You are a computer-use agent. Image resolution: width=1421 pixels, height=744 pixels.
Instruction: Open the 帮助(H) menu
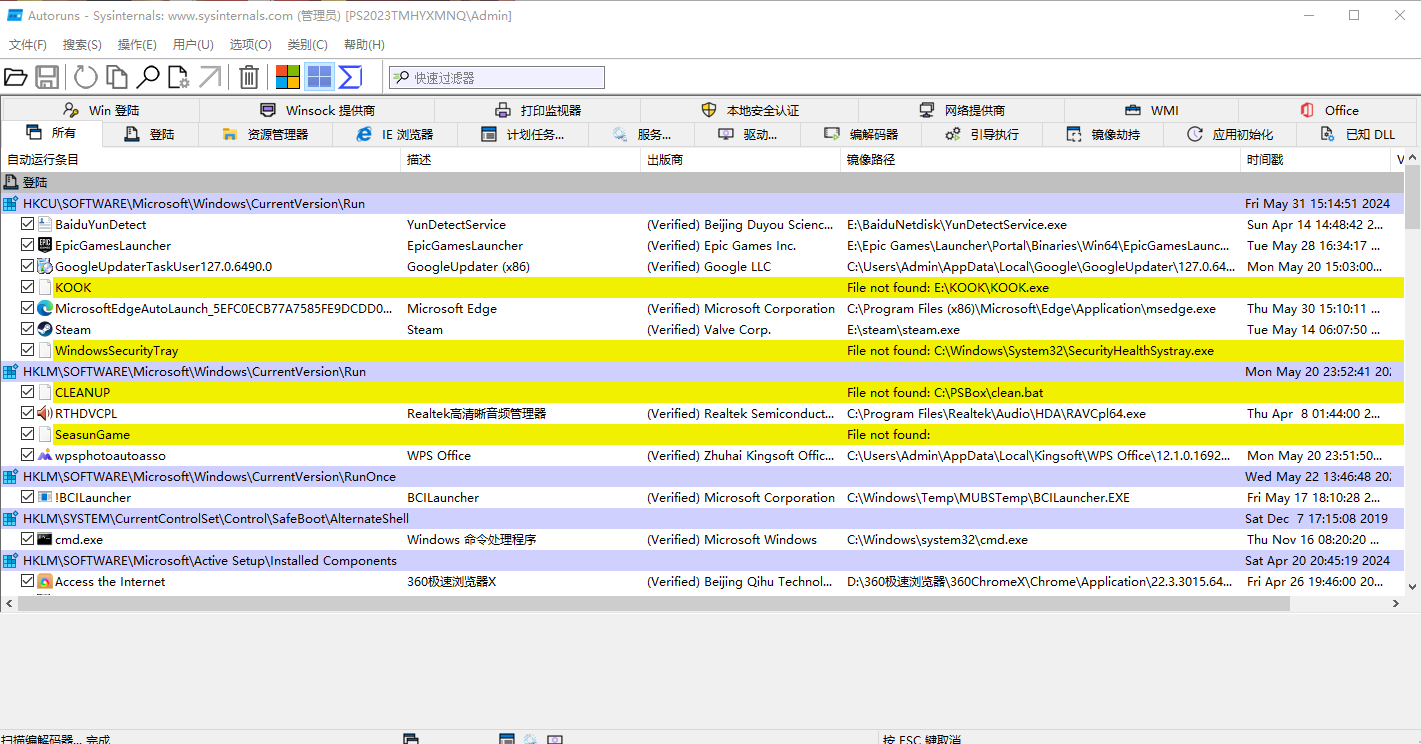click(364, 45)
